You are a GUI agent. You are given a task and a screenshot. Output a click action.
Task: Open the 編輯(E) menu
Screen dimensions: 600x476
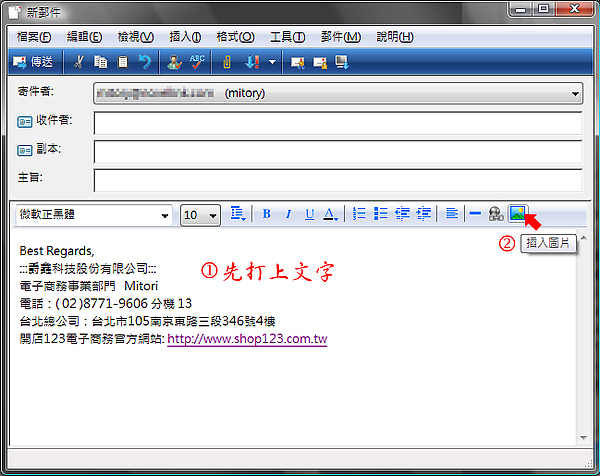[84, 37]
